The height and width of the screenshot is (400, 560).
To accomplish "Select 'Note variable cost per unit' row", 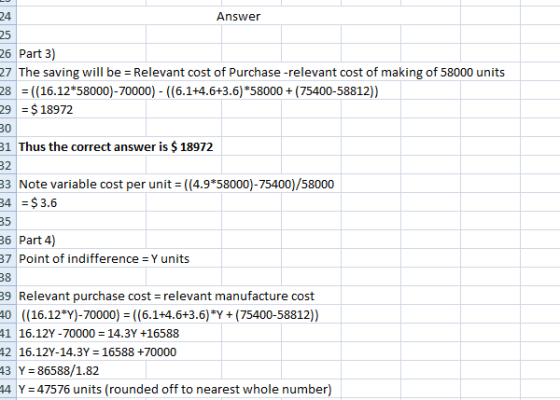I will point(176,184).
